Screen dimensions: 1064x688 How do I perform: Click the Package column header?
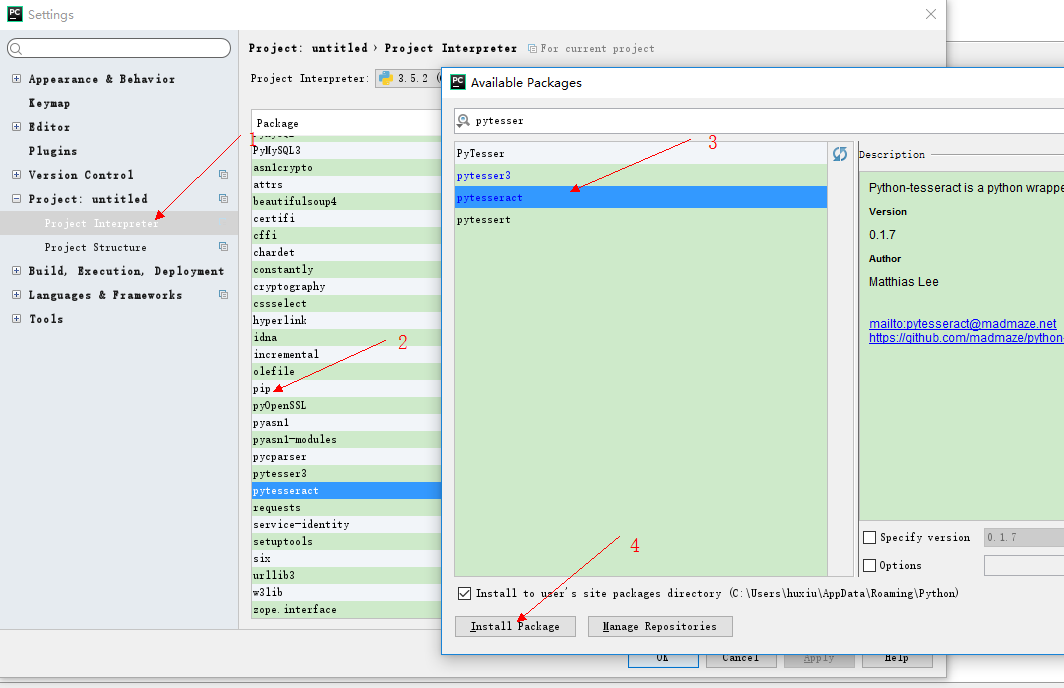point(346,123)
